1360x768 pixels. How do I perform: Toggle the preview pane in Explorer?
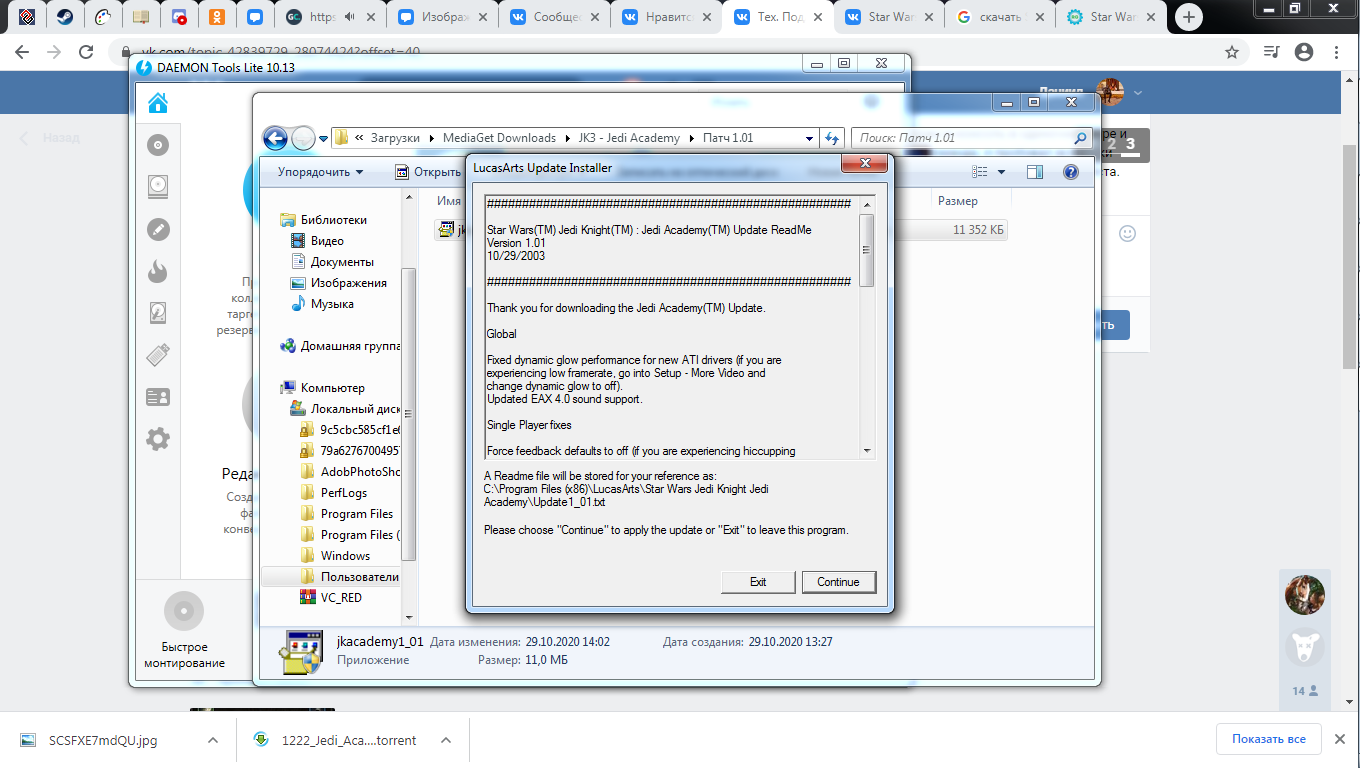1035,172
